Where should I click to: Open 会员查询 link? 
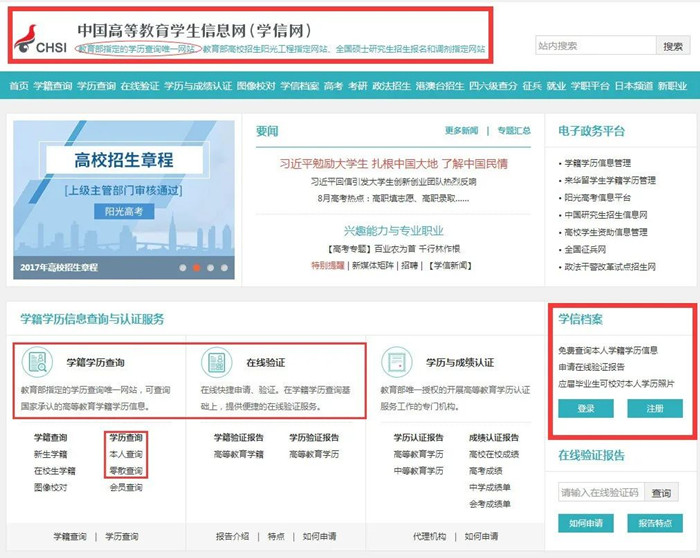point(126,487)
